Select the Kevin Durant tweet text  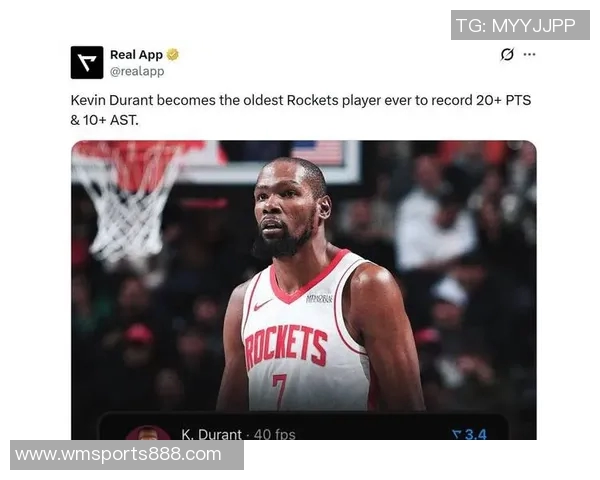[x=301, y=110]
